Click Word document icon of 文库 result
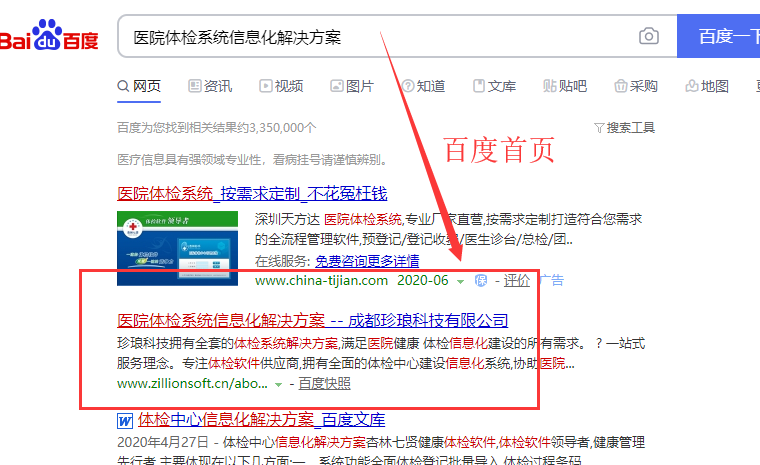The image size is (760, 465). [x=125, y=420]
